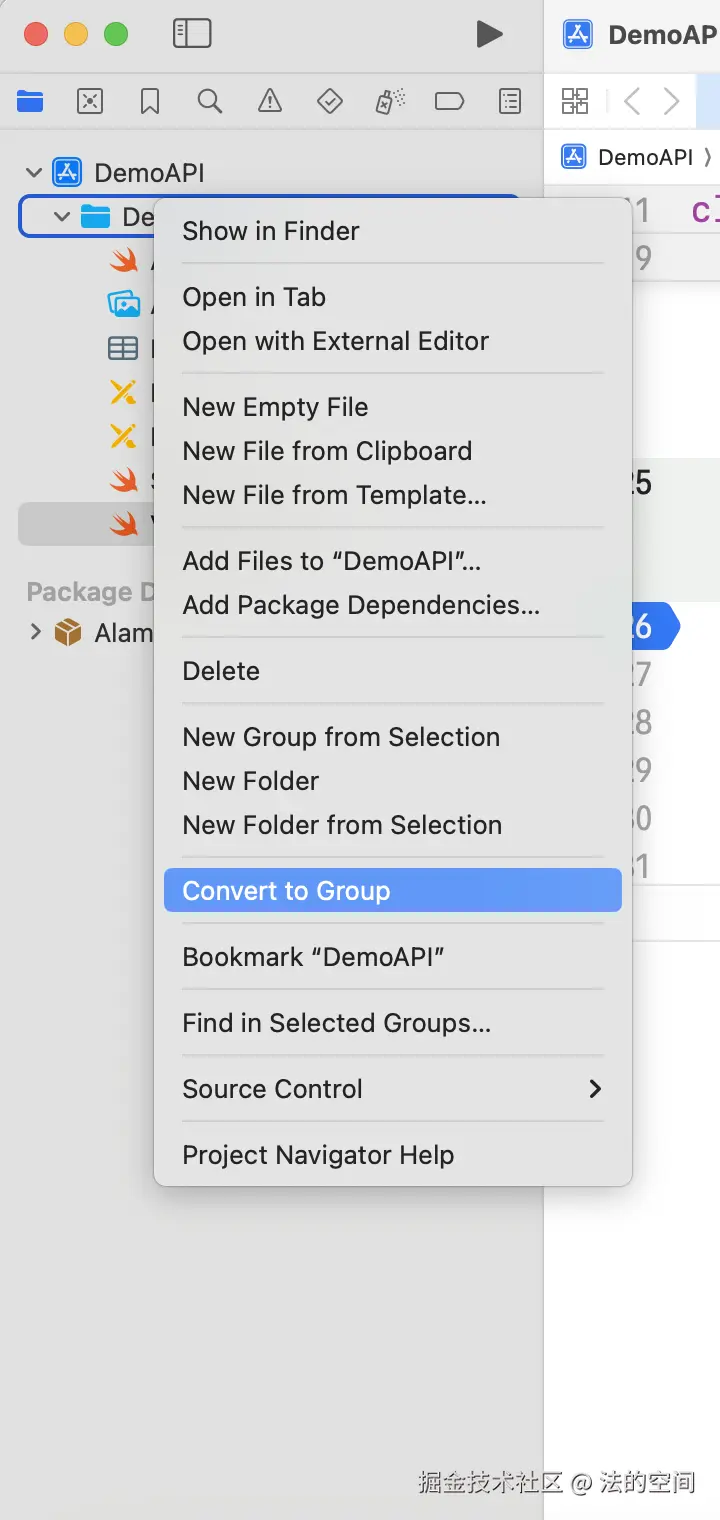Open the Debug navigator spray icon
The image size is (720, 1520).
[x=390, y=101]
